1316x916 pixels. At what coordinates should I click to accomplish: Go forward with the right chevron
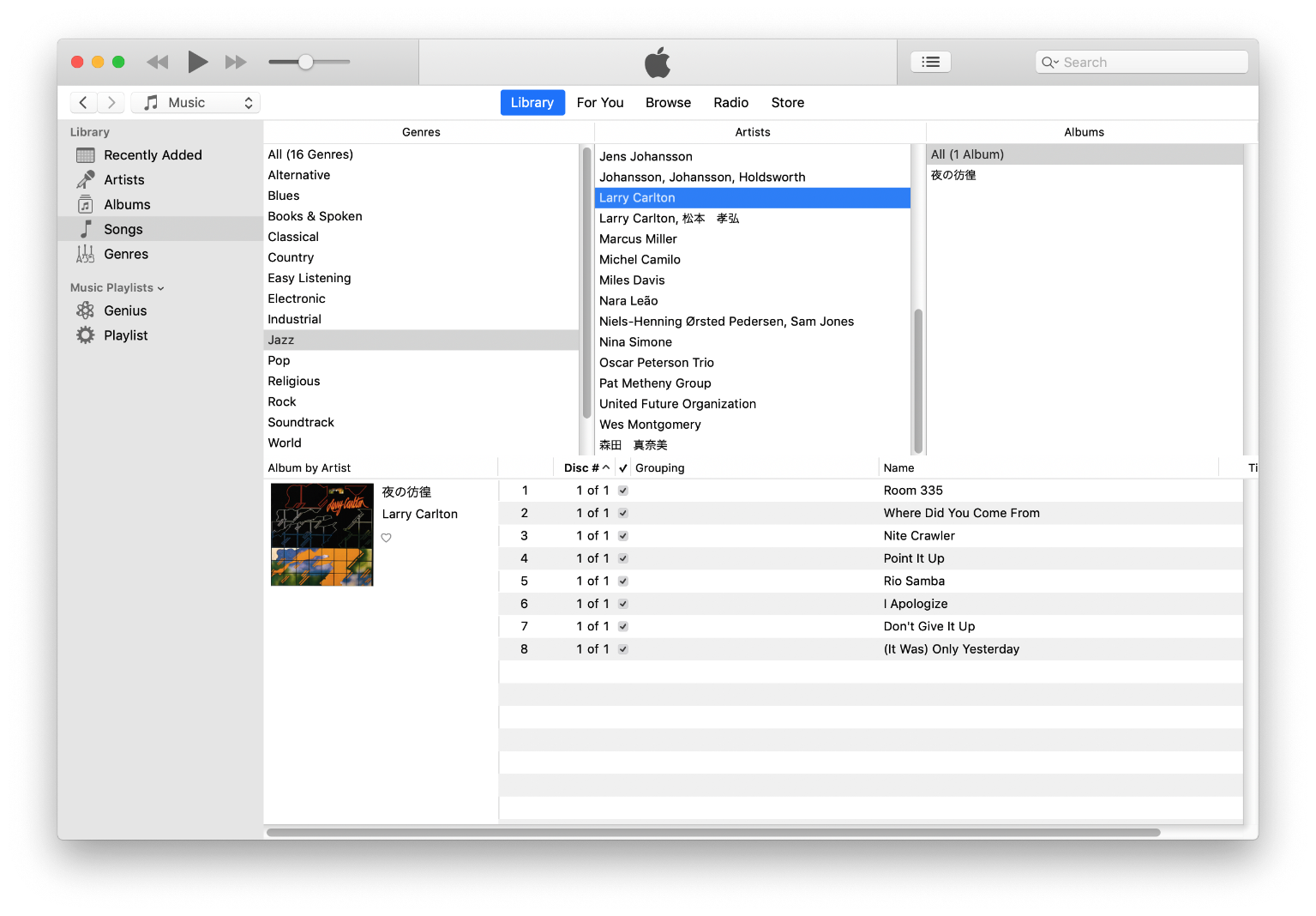coord(111,103)
